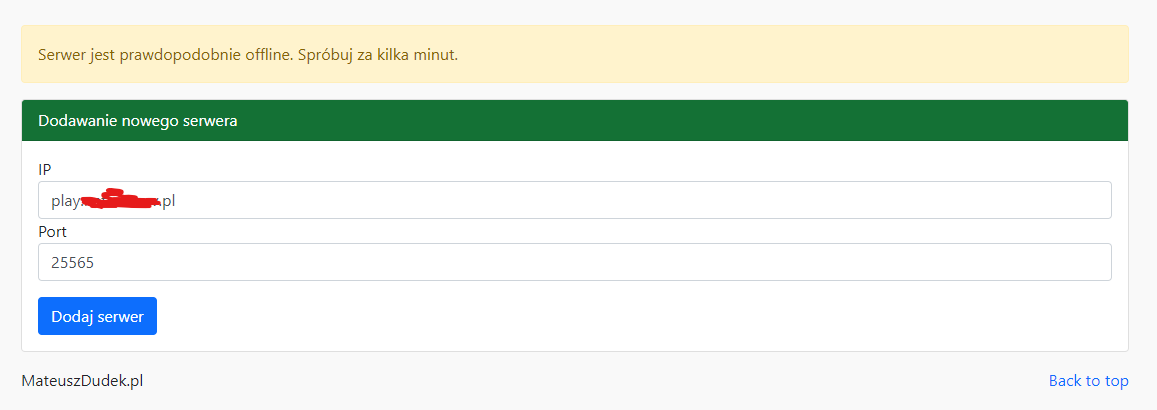Click the 25565 port value
1157x410 pixels.
(x=71, y=262)
